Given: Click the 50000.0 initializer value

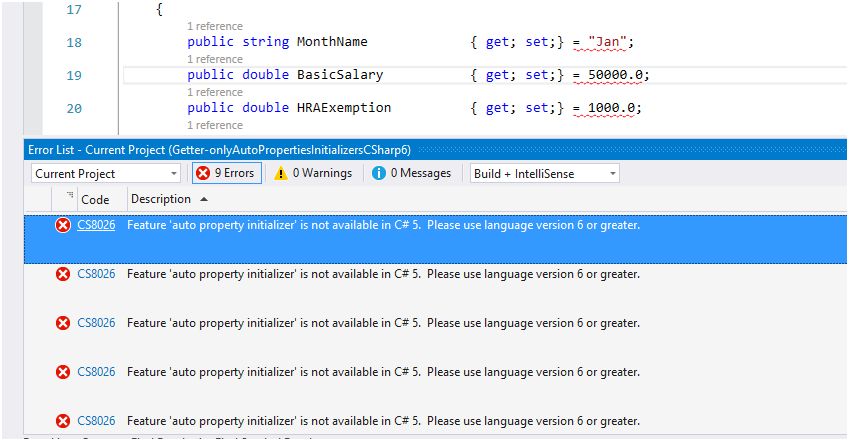Looking at the screenshot, I should [615, 75].
